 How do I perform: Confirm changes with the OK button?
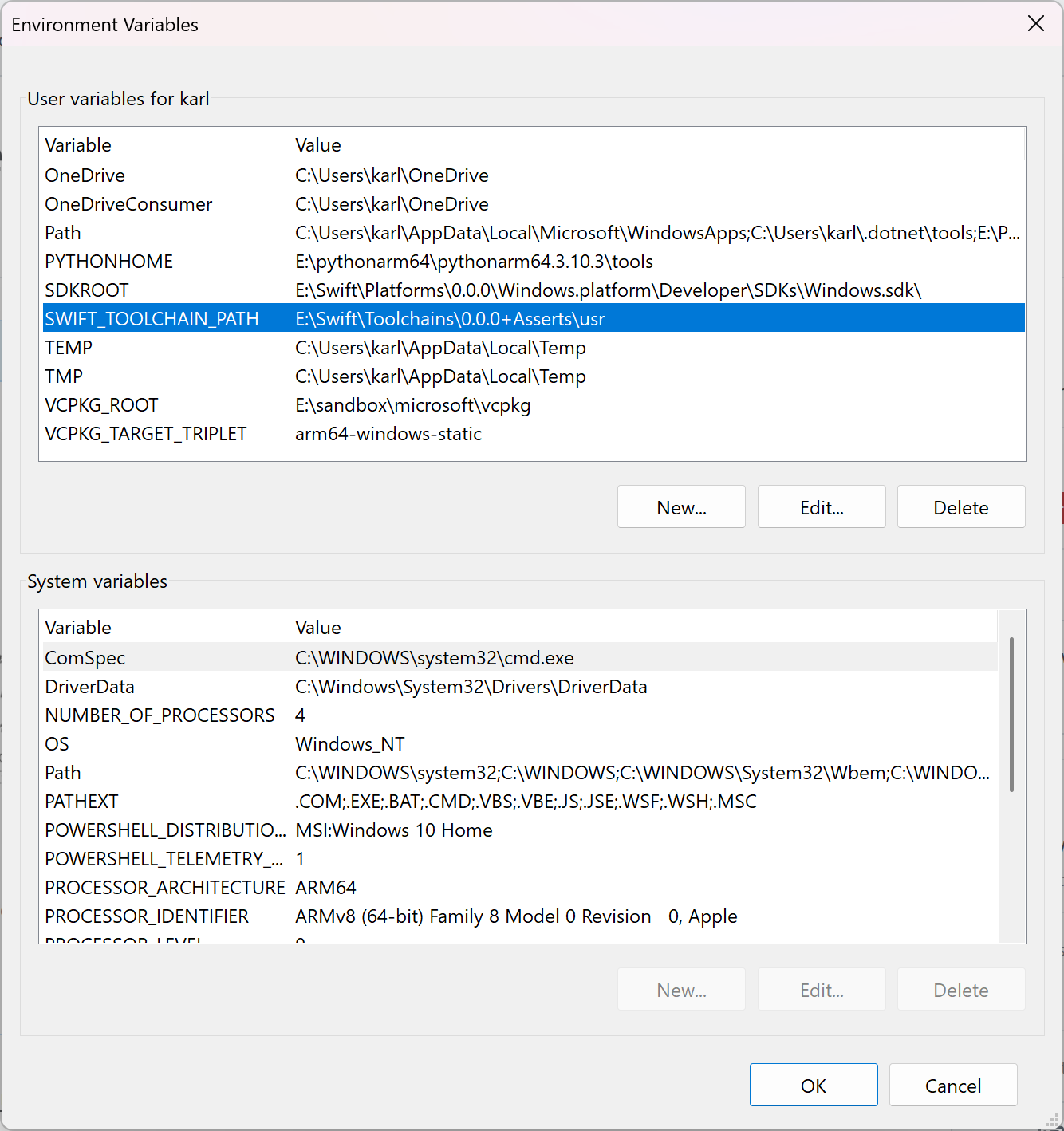(813, 1086)
